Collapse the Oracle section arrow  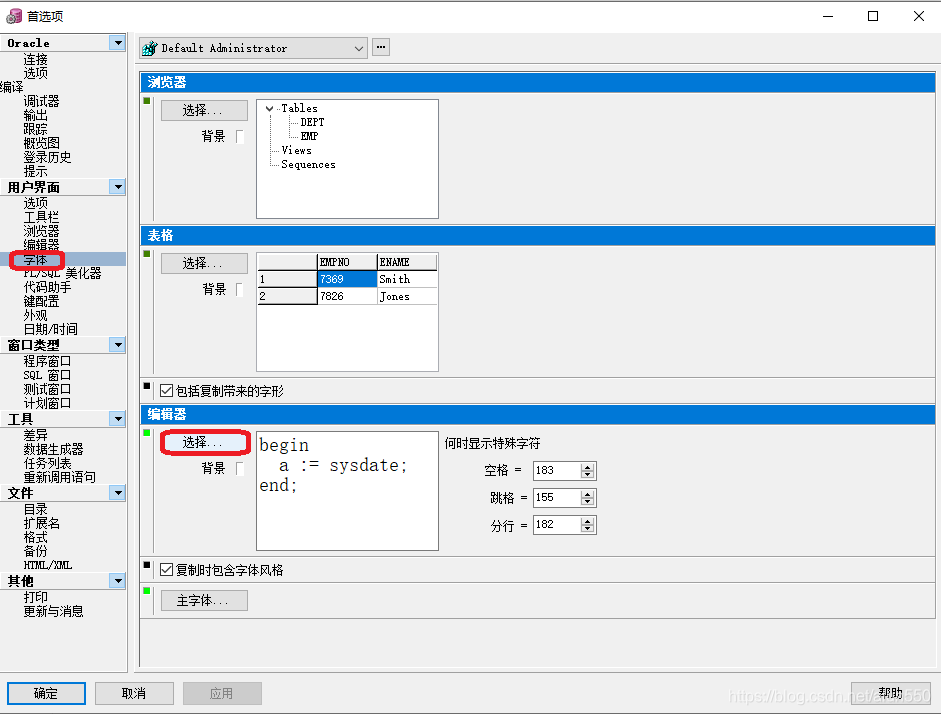[x=118, y=43]
